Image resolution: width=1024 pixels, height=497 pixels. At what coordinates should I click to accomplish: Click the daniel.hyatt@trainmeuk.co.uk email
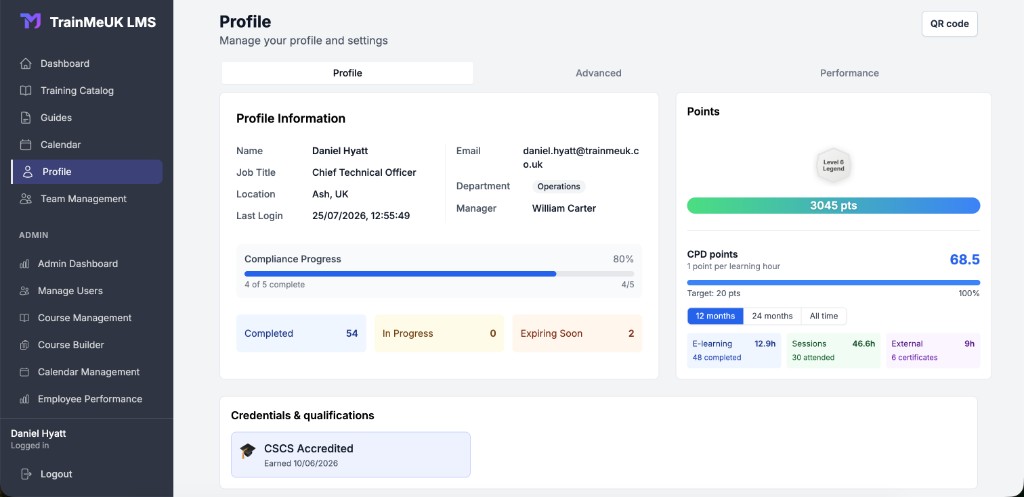coord(581,158)
